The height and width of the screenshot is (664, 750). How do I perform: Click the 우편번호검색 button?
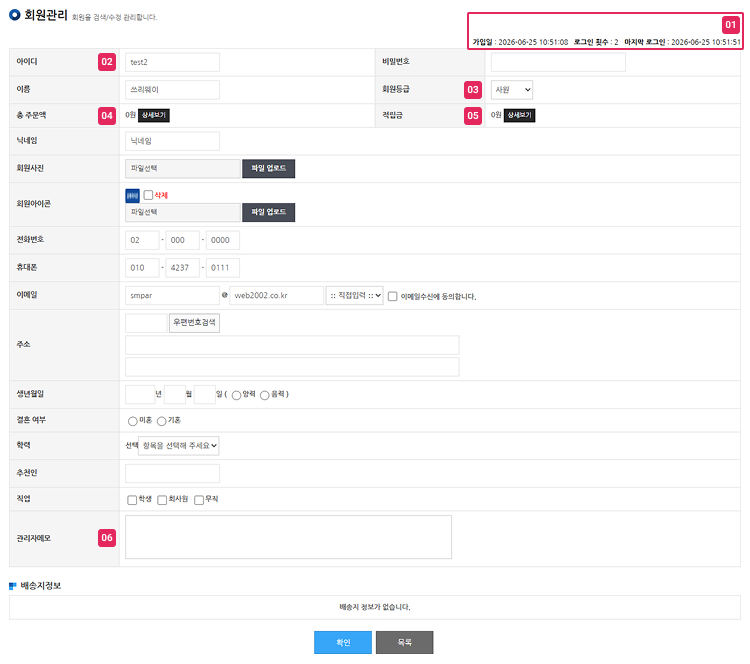(194, 323)
